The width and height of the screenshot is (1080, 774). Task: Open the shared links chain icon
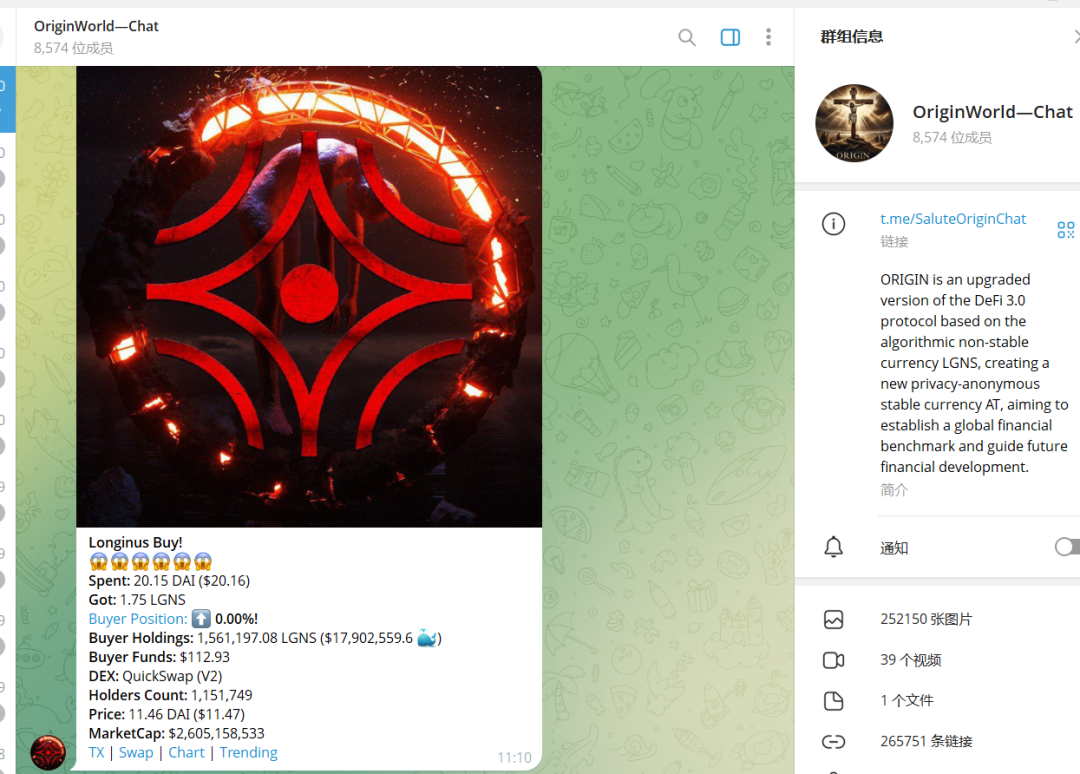833,742
